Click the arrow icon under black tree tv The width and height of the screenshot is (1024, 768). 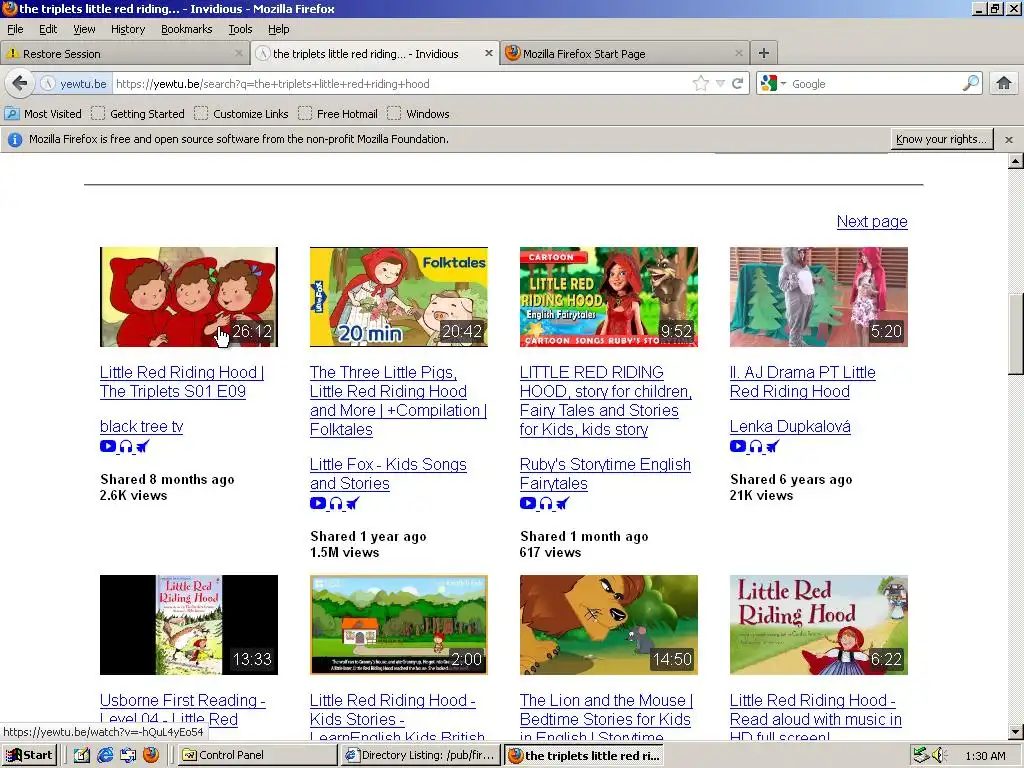click(142, 446)
